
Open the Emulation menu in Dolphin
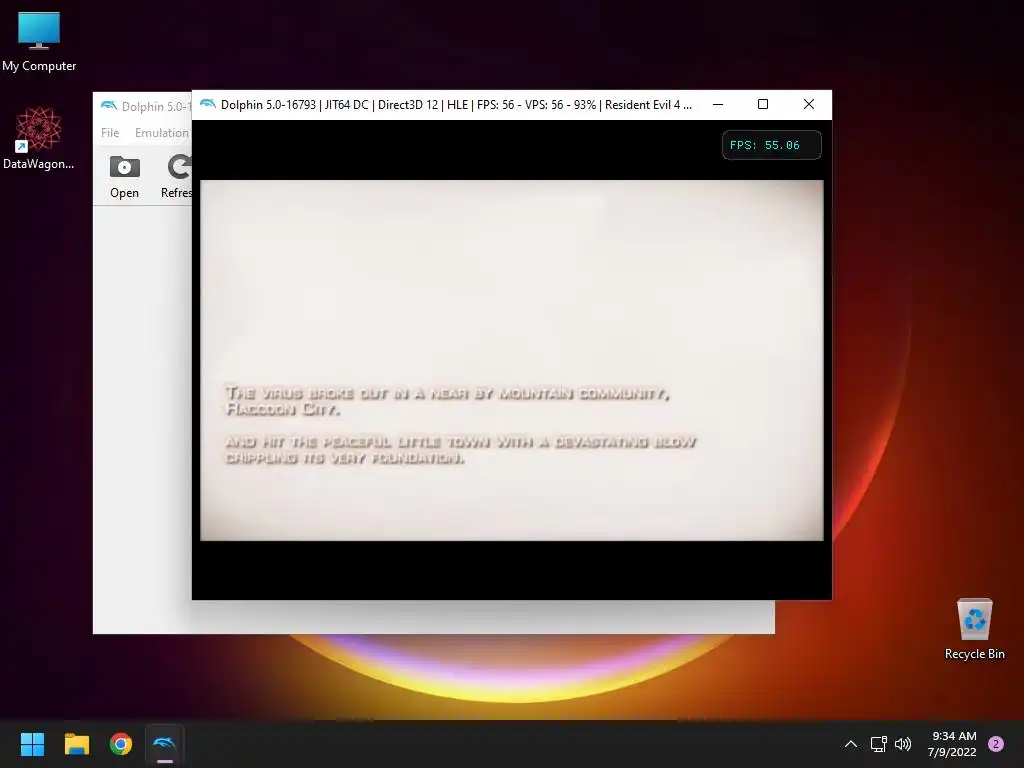tap(162, 133)
